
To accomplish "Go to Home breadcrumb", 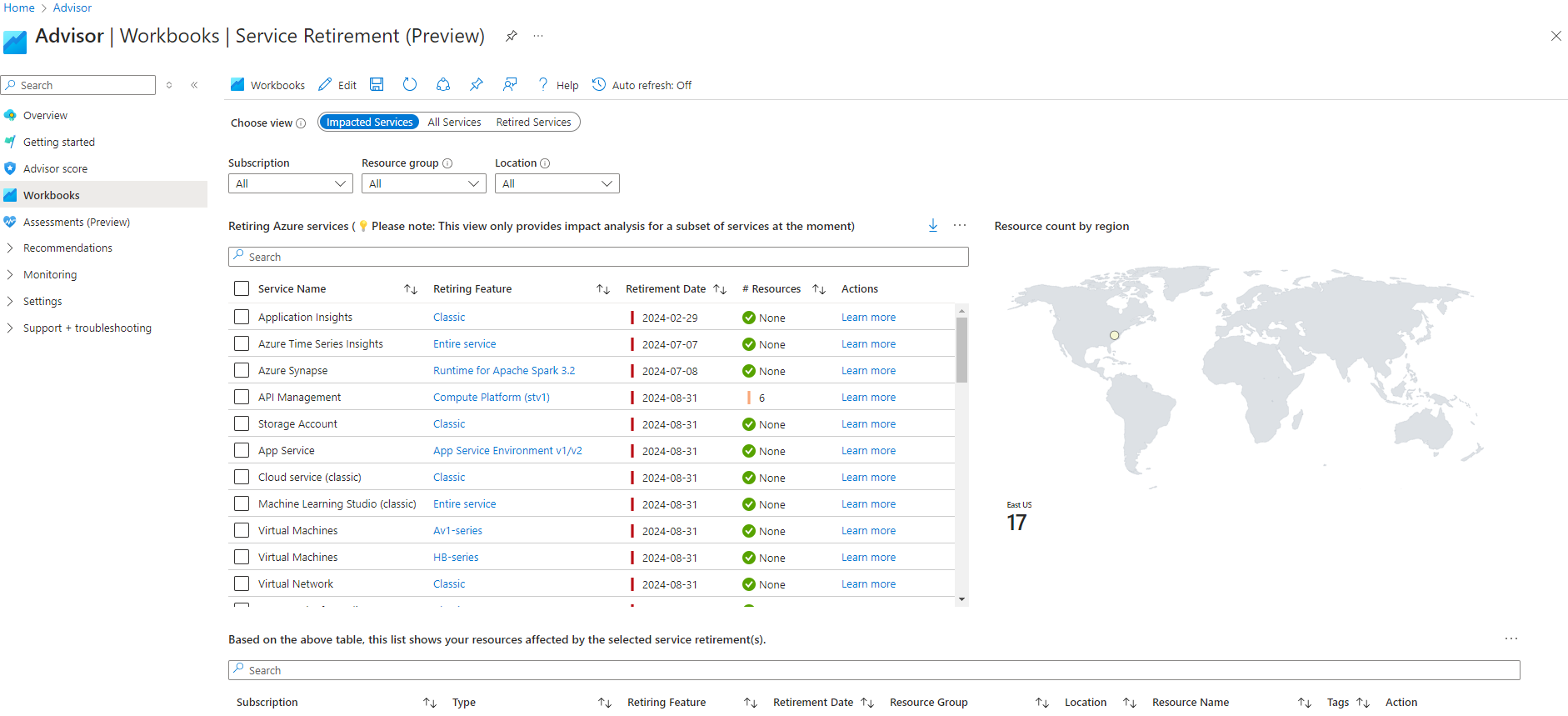I will pos(19,8).
